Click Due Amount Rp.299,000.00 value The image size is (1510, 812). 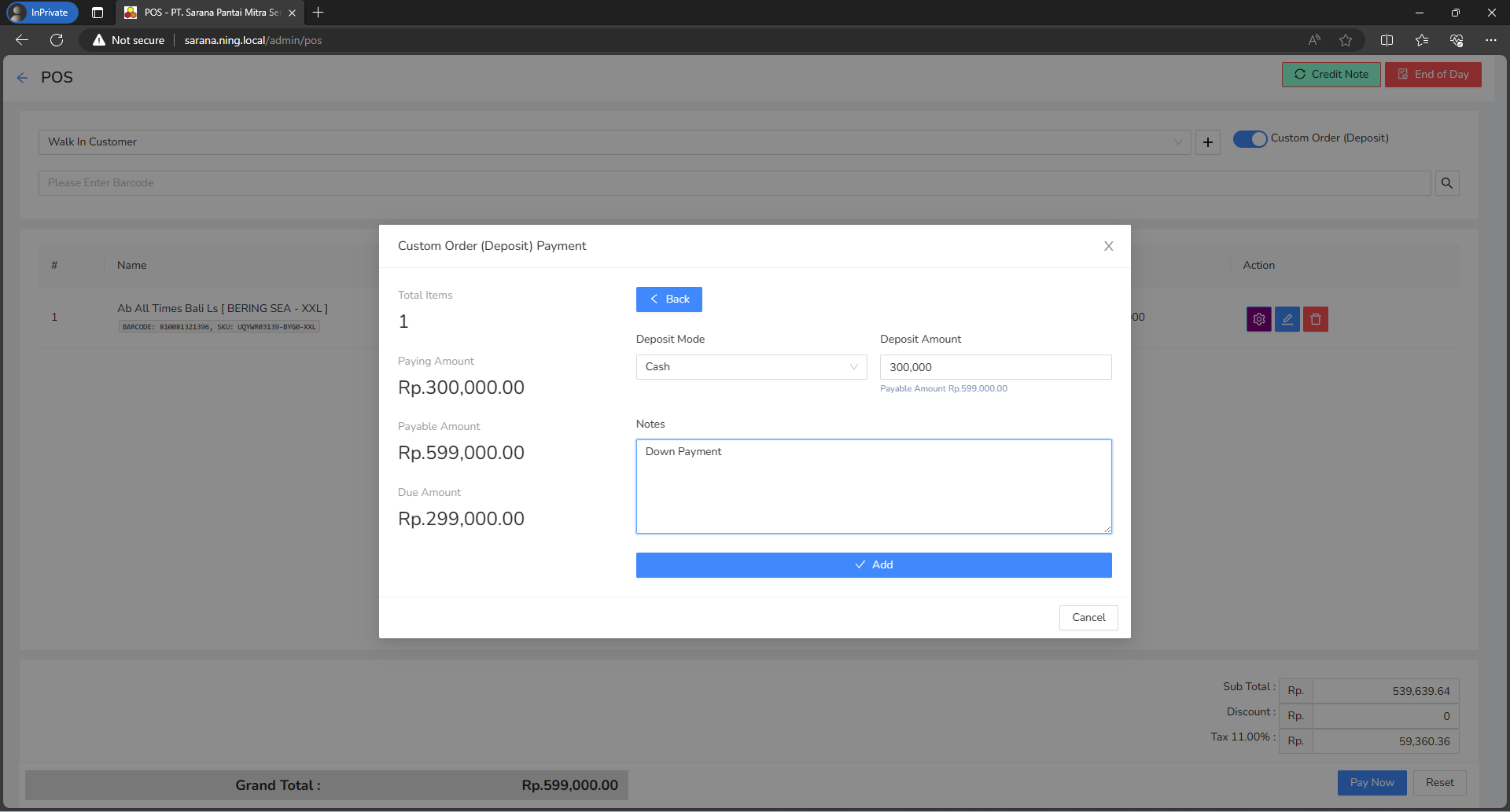(x=461, y=520)
